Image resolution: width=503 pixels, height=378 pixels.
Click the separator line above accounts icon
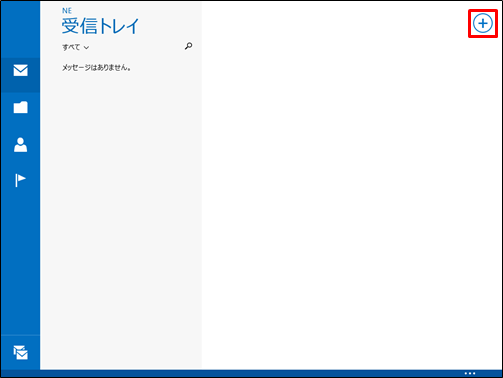pyautogui.click(x=20, y=335)
